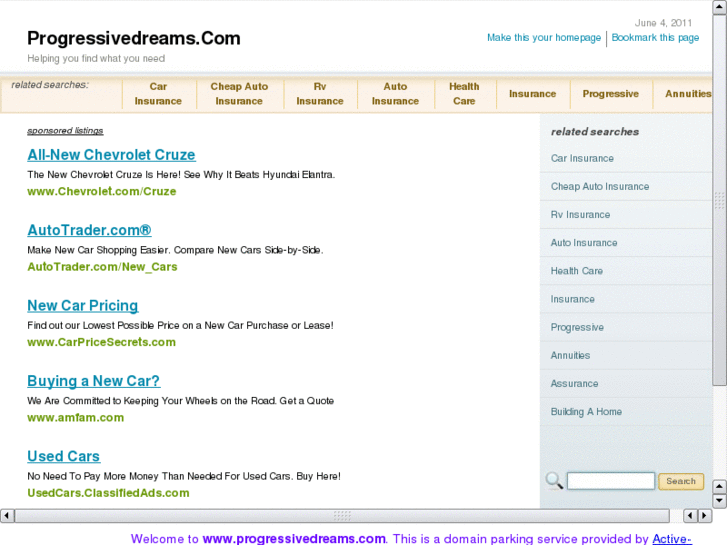The height and width of the screenshot is (545, 727).
Task: Open Annuities in top bar
Action: (x=688, y=94)
